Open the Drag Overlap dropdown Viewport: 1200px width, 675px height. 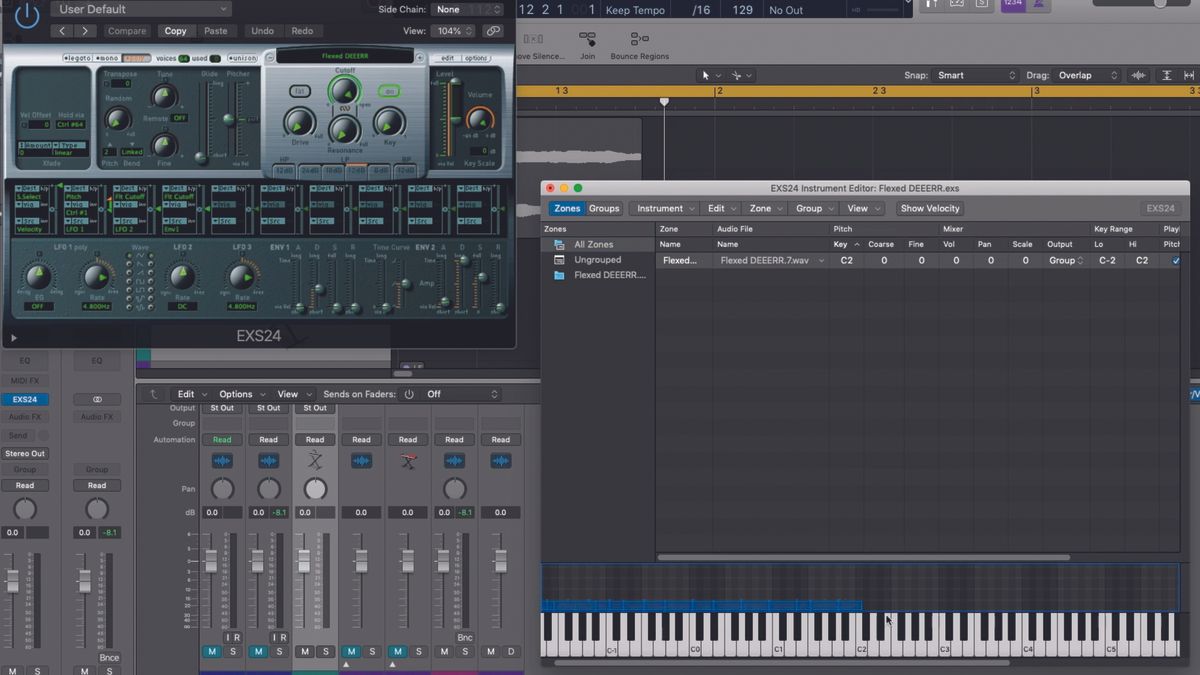tap(1087, 74)
